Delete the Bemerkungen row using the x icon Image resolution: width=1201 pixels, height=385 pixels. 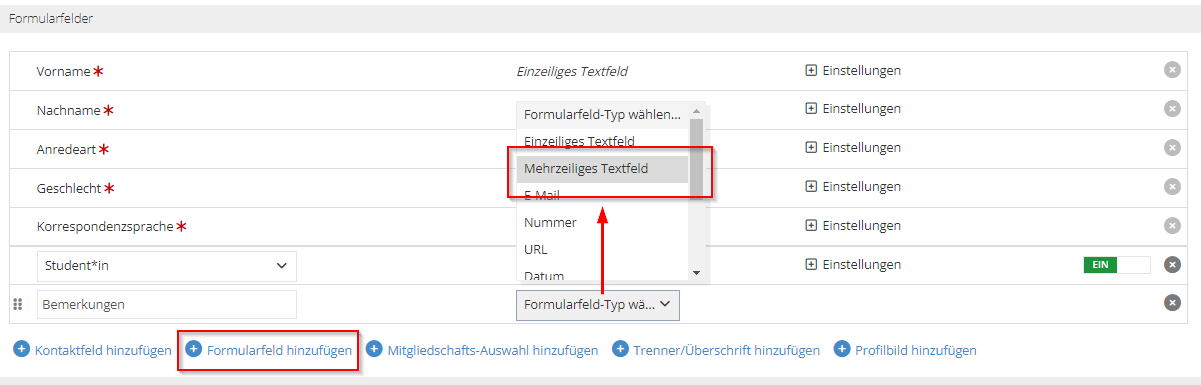click(x=1172, y=303)
